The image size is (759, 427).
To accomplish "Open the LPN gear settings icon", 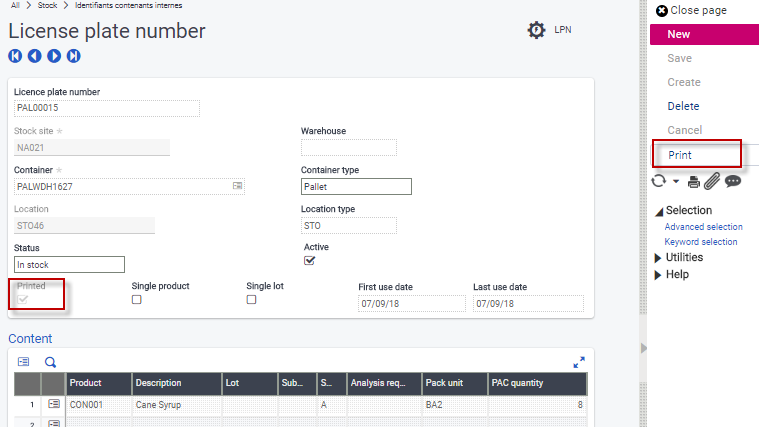I will (537, 30).
